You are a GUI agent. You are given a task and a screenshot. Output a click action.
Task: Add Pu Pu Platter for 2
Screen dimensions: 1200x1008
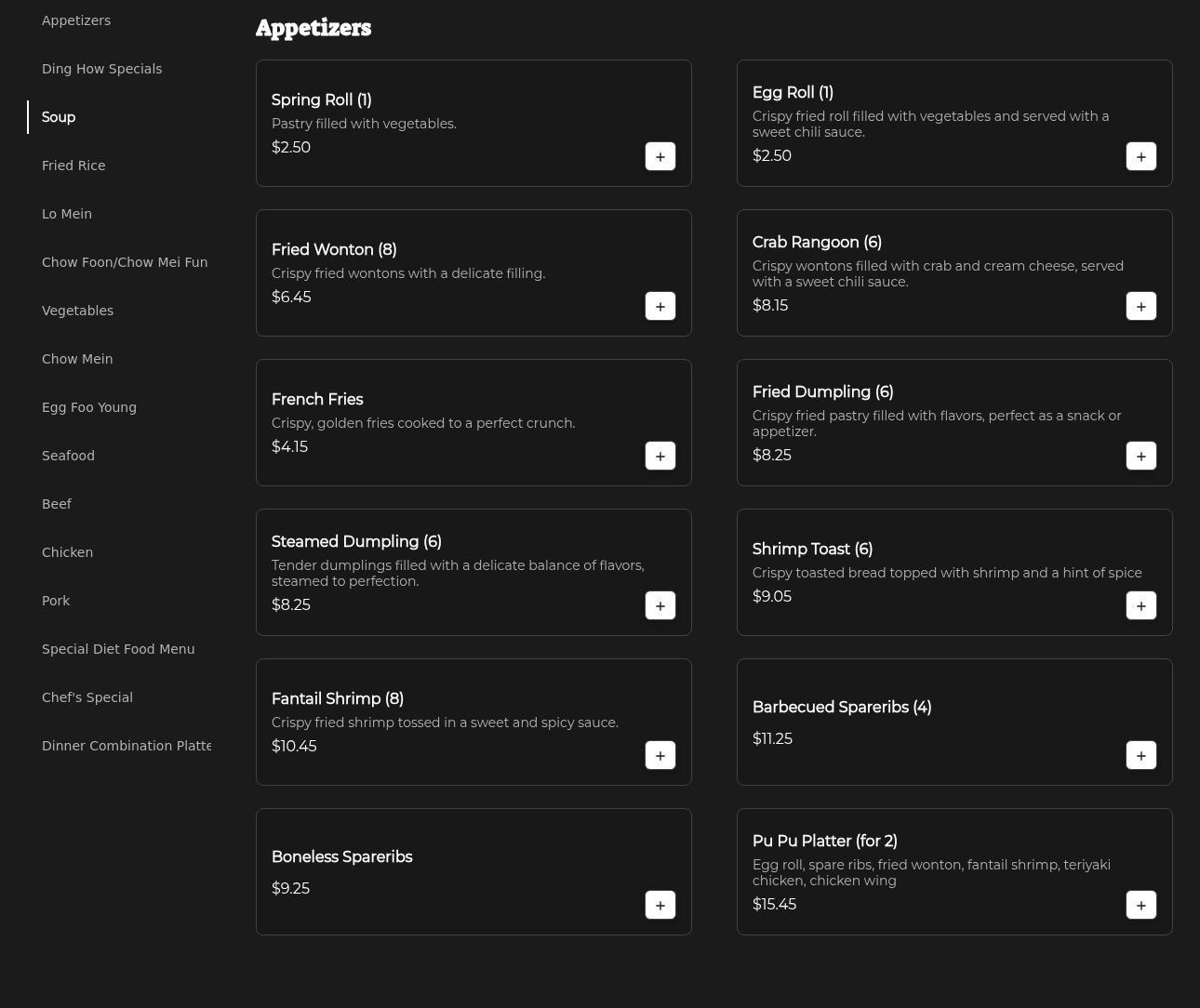[x=1140, y=905]
